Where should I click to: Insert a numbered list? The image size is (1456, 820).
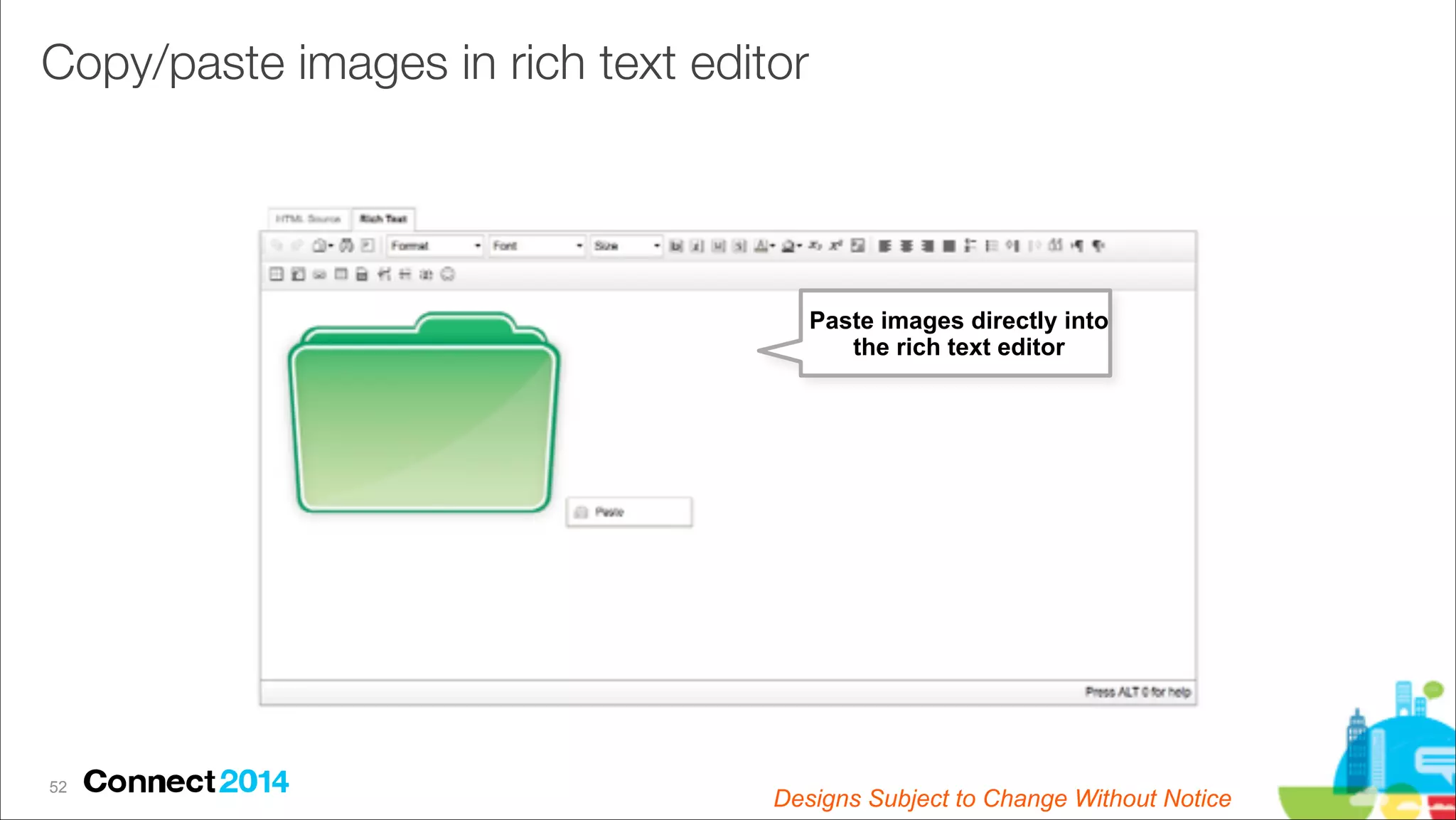click(x=970, y=246)
